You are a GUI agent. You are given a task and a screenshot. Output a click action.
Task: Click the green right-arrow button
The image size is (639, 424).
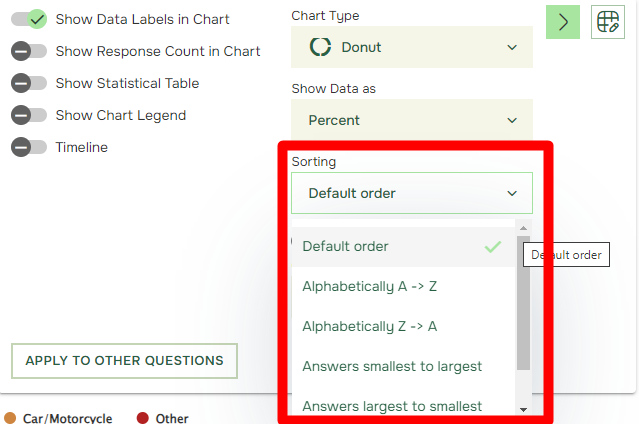pyautogui.click(x=563, y=22)
